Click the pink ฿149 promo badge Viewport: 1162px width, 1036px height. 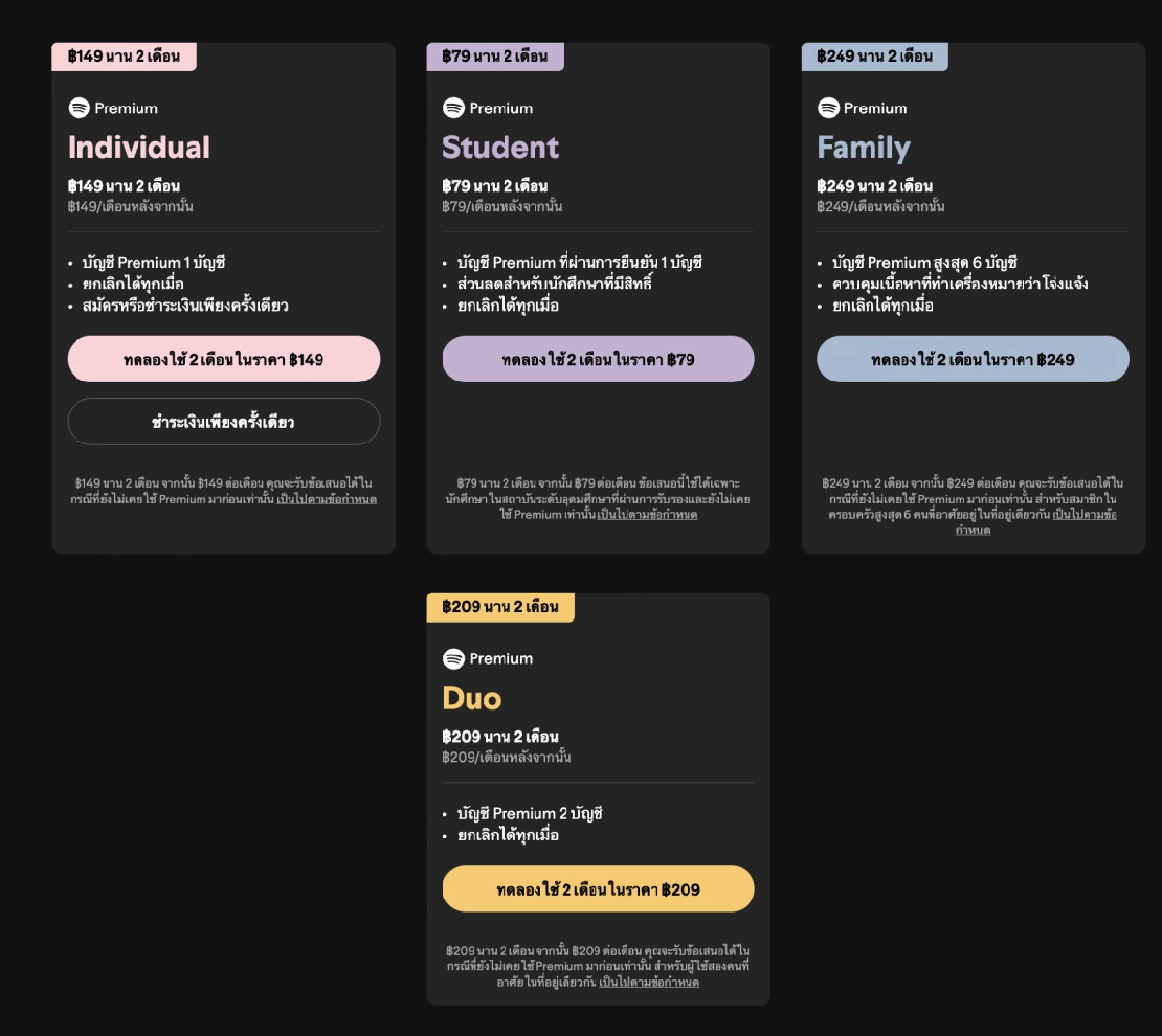pyautogui.click(x=124, y=56)
